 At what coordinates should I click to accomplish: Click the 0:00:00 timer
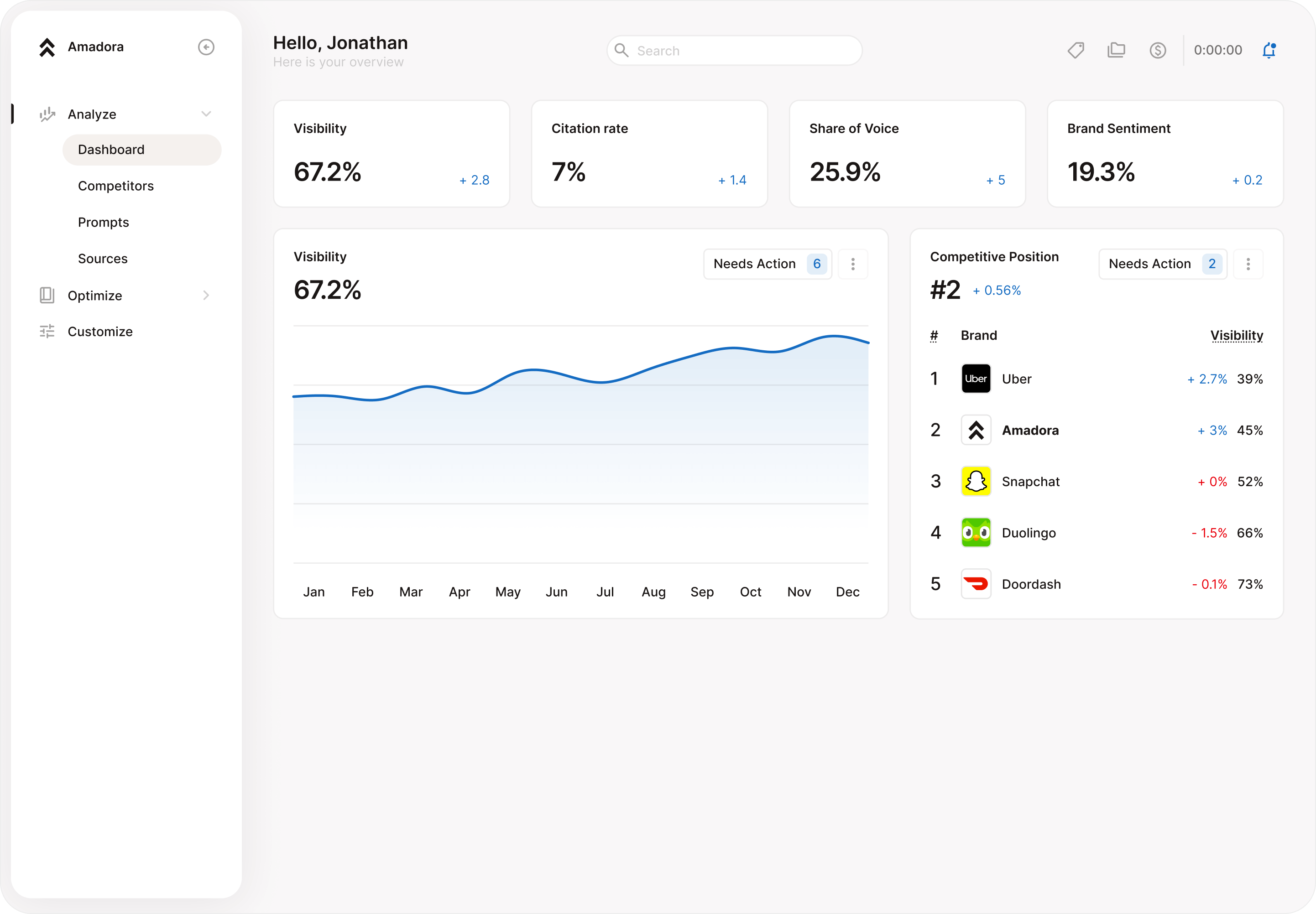click(1218, 50)
